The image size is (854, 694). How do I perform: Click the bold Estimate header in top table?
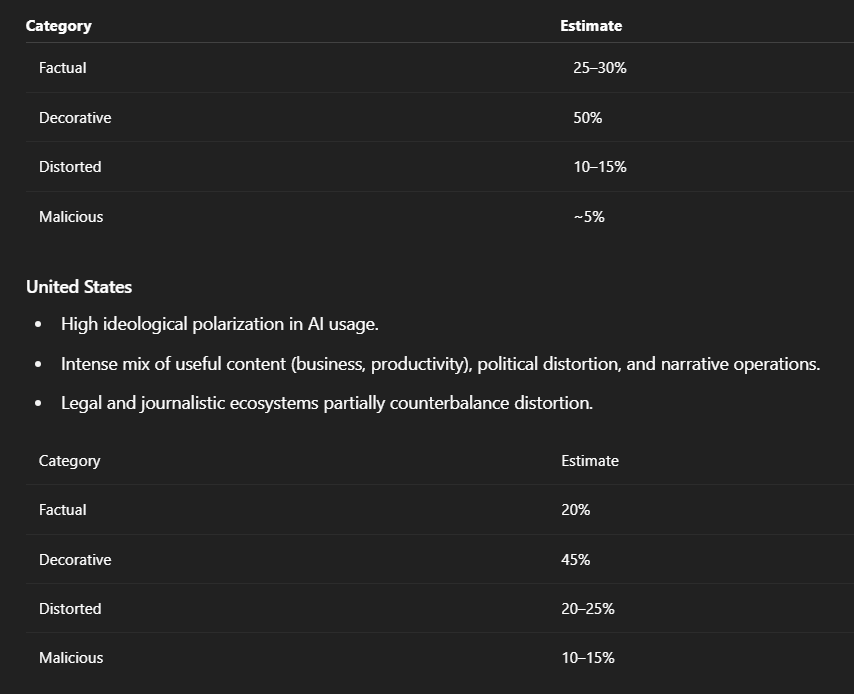[591, 26]
